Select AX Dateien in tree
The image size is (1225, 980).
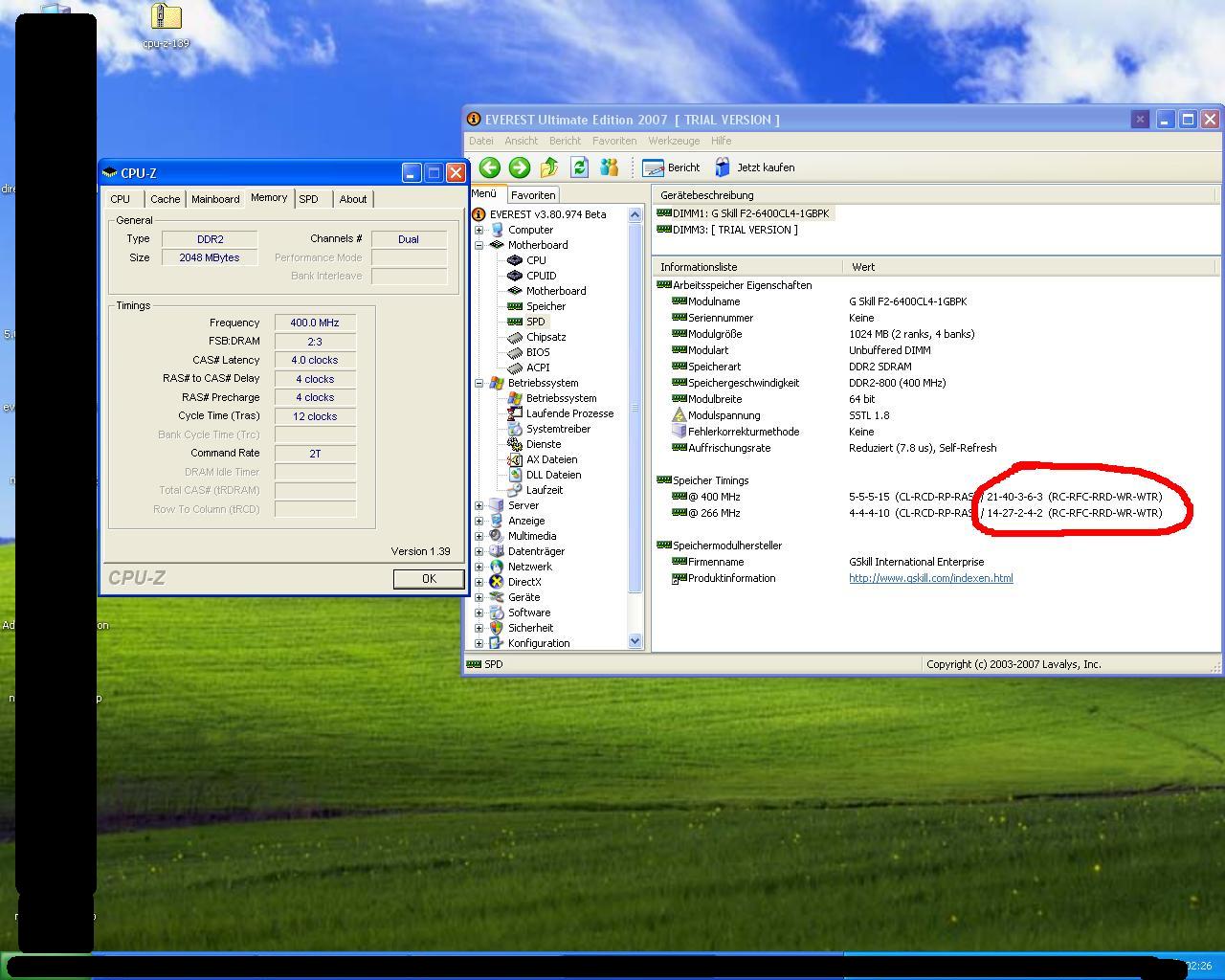(x=553, y=459)
